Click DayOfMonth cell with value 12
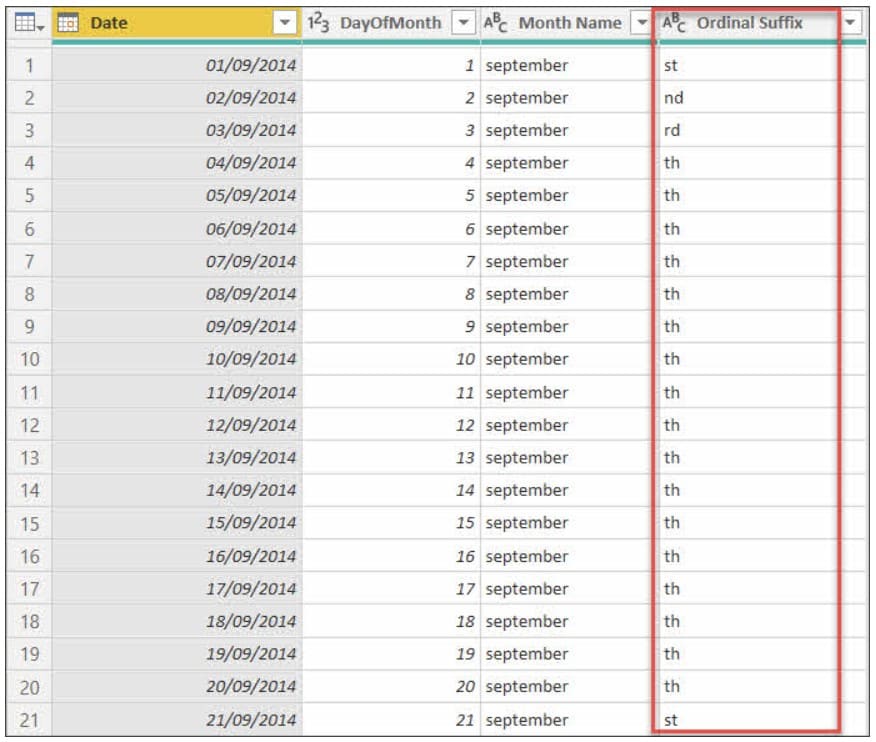 pos(391,425)
